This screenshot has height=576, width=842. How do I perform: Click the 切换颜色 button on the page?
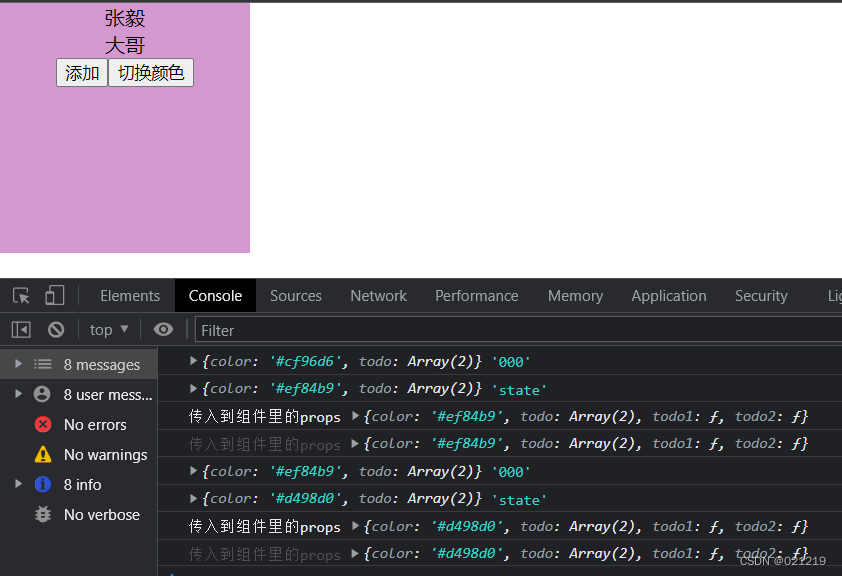tap(150, 72)
